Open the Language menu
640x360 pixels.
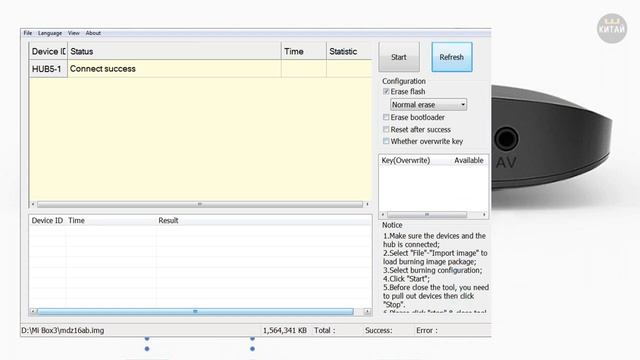50,33
